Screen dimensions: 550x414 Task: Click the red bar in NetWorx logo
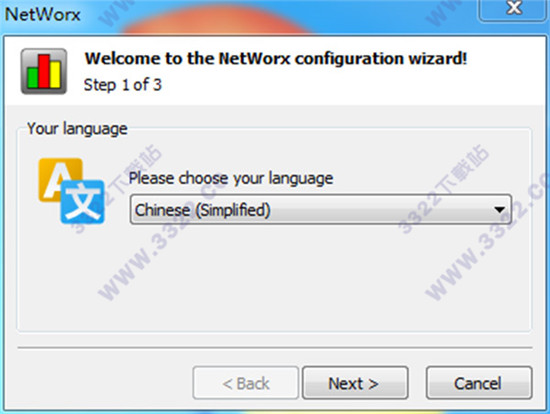click(44, 71)
